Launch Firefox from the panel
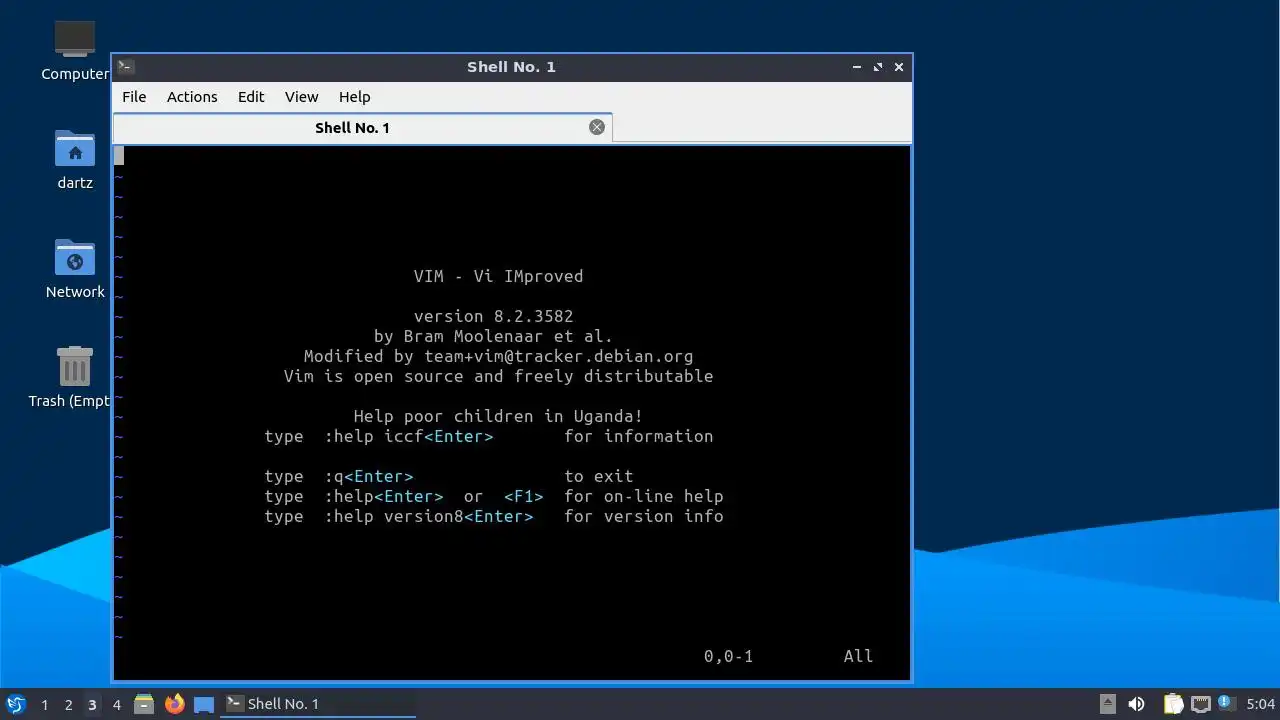The image size is (1280, 720). click(x=174, y=704)
